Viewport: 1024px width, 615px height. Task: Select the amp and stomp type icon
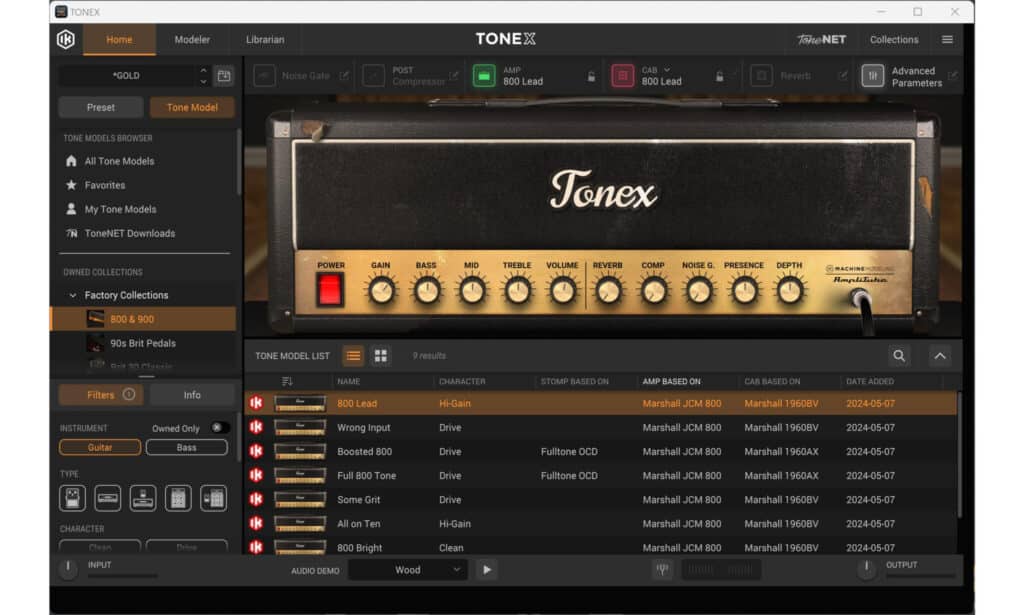click(x=143, y=499)
